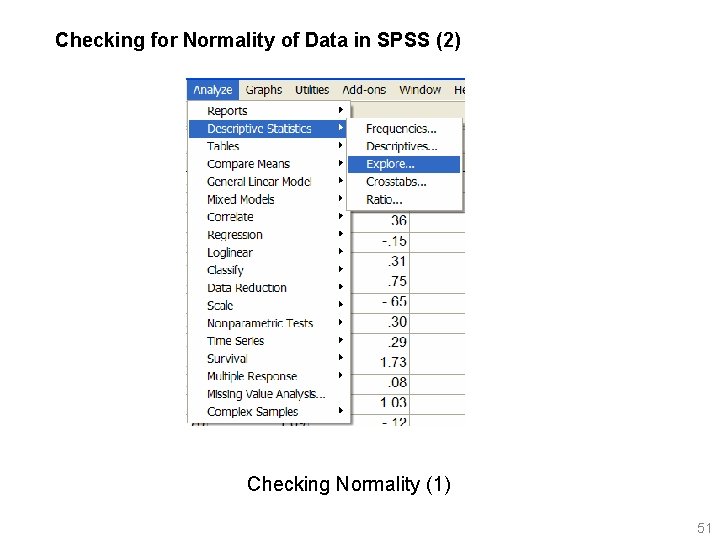
Task: Open Descriptive Statistics menu entry
Action: pyautogui.click(x=259, y=129)
